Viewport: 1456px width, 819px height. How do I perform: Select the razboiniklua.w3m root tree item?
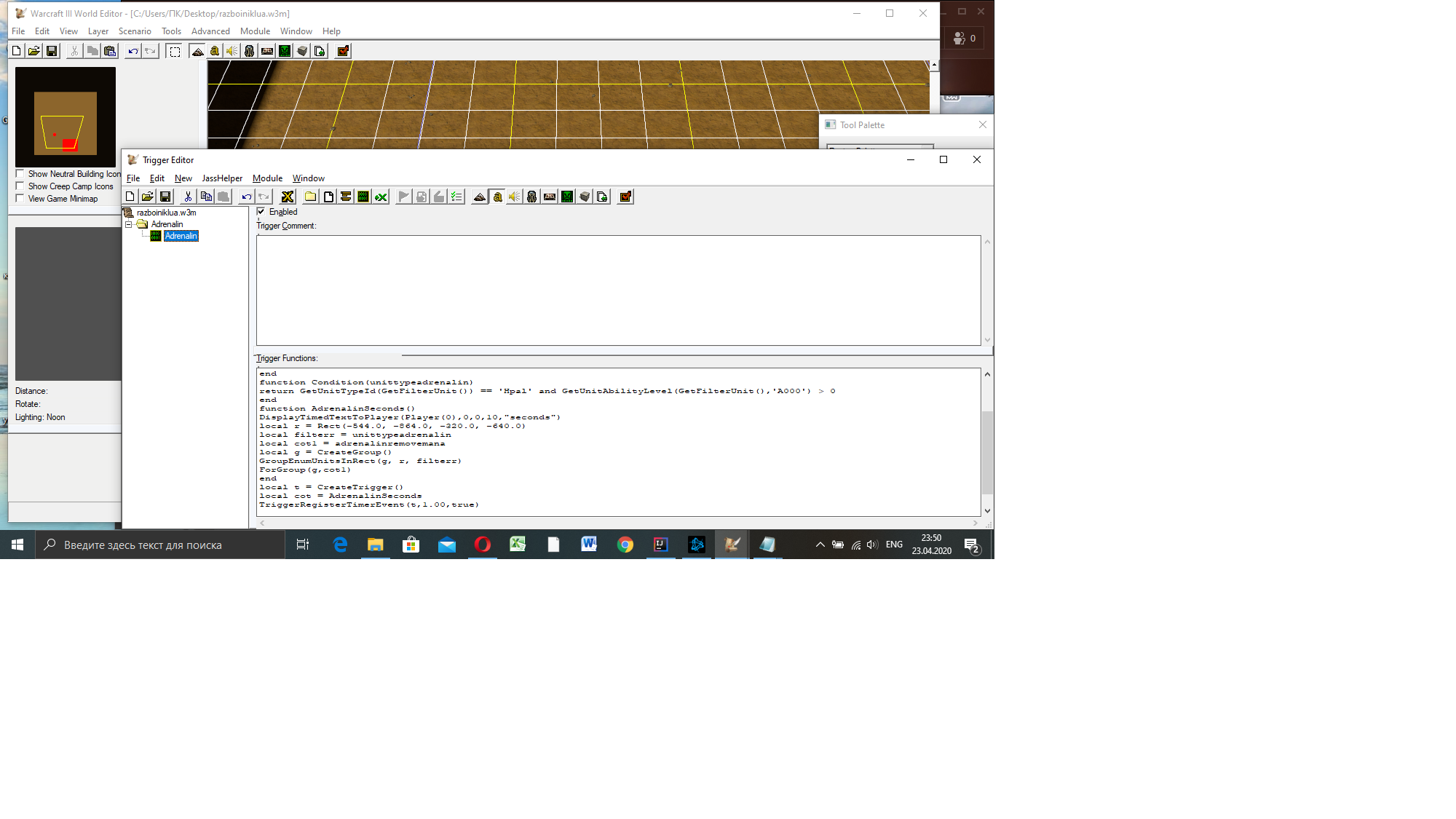pos(166,213)
